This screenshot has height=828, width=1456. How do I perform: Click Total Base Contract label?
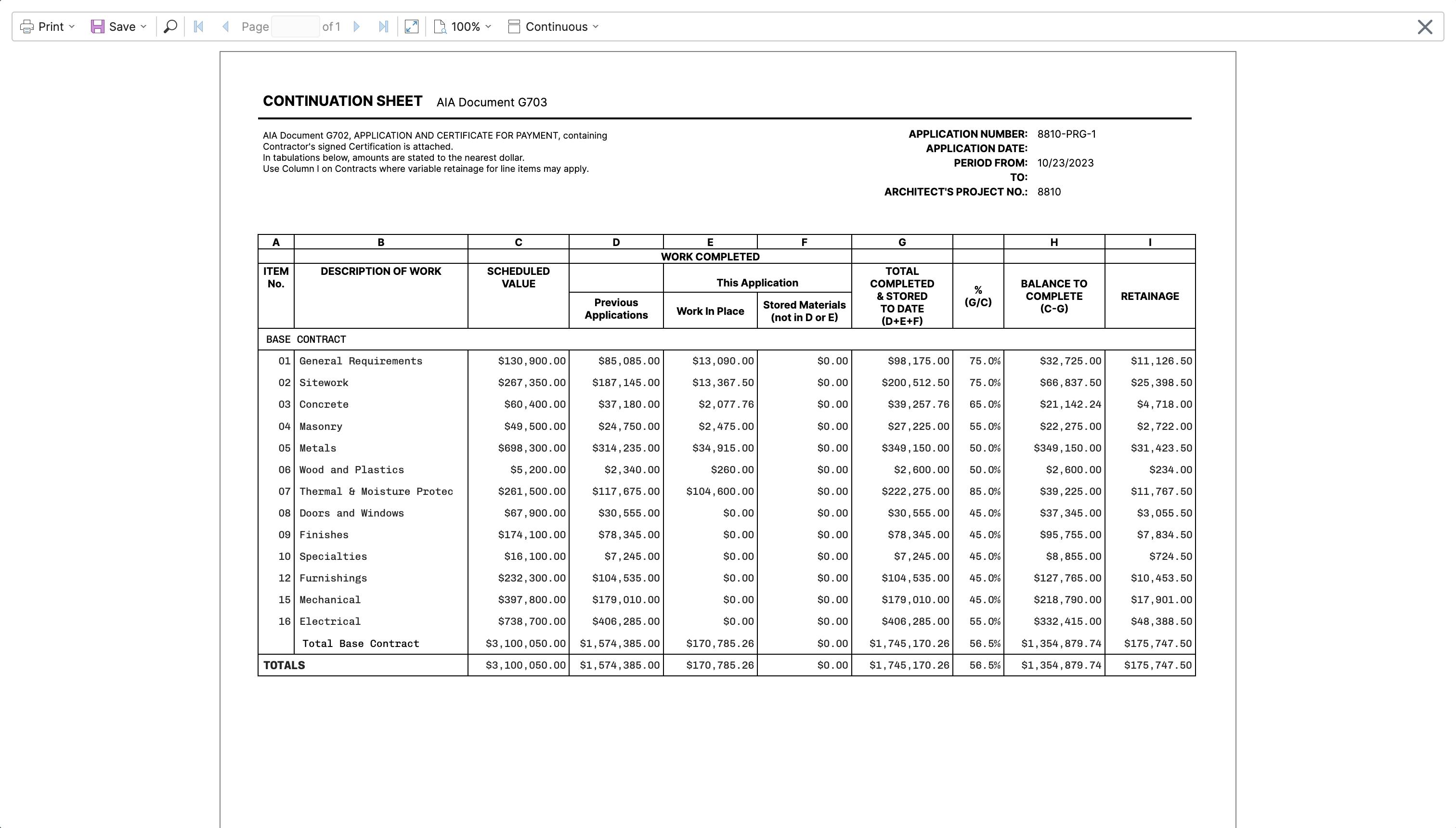tap(361, 644)
